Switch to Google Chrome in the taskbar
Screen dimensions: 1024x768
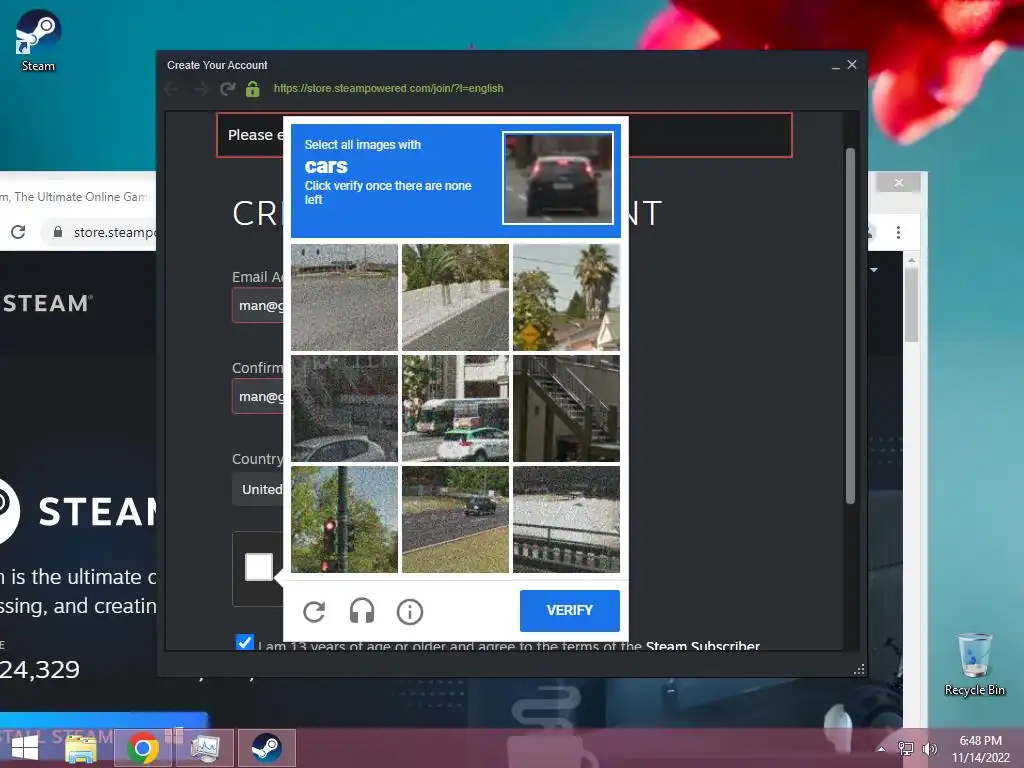(143, 748)
